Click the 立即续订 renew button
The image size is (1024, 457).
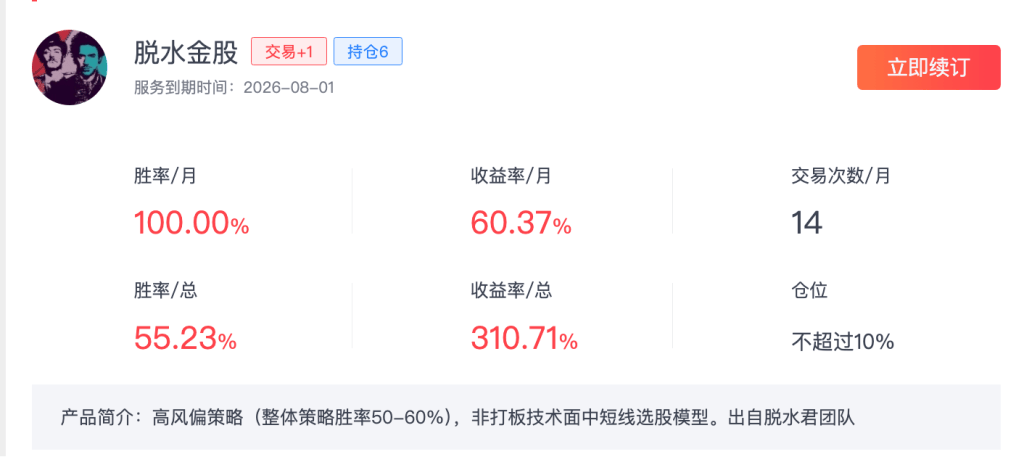pos(928,68)
